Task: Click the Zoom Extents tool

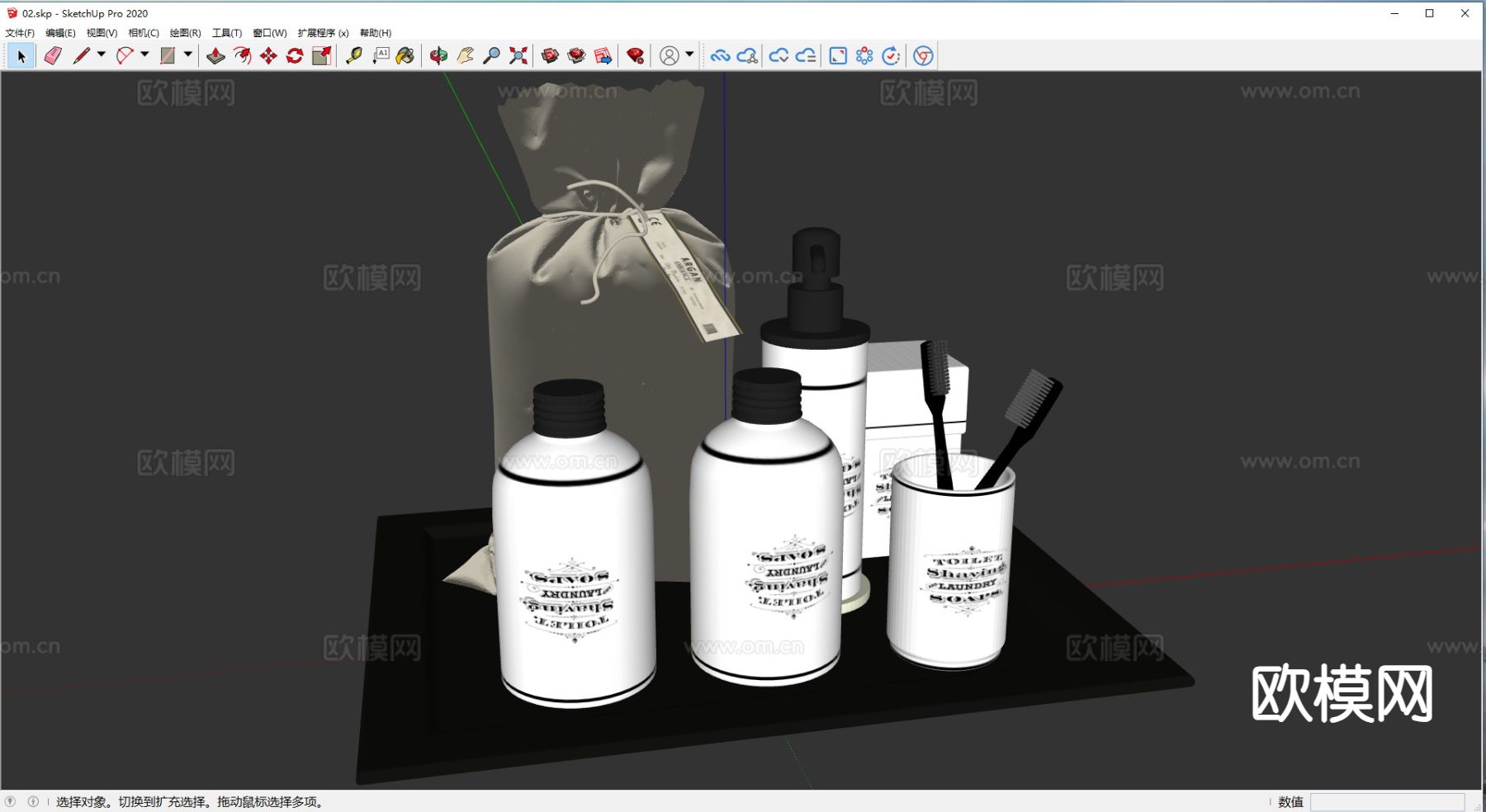Action: coord(518,56)
